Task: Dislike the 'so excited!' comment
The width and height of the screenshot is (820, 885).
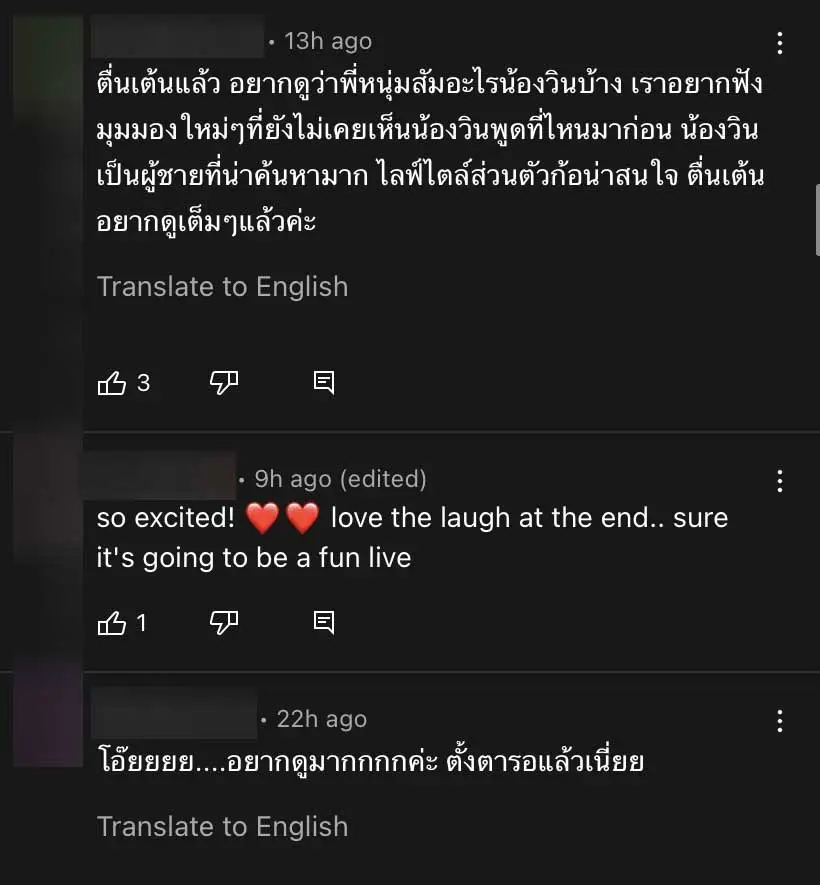Action: click(x=224, y=623)
